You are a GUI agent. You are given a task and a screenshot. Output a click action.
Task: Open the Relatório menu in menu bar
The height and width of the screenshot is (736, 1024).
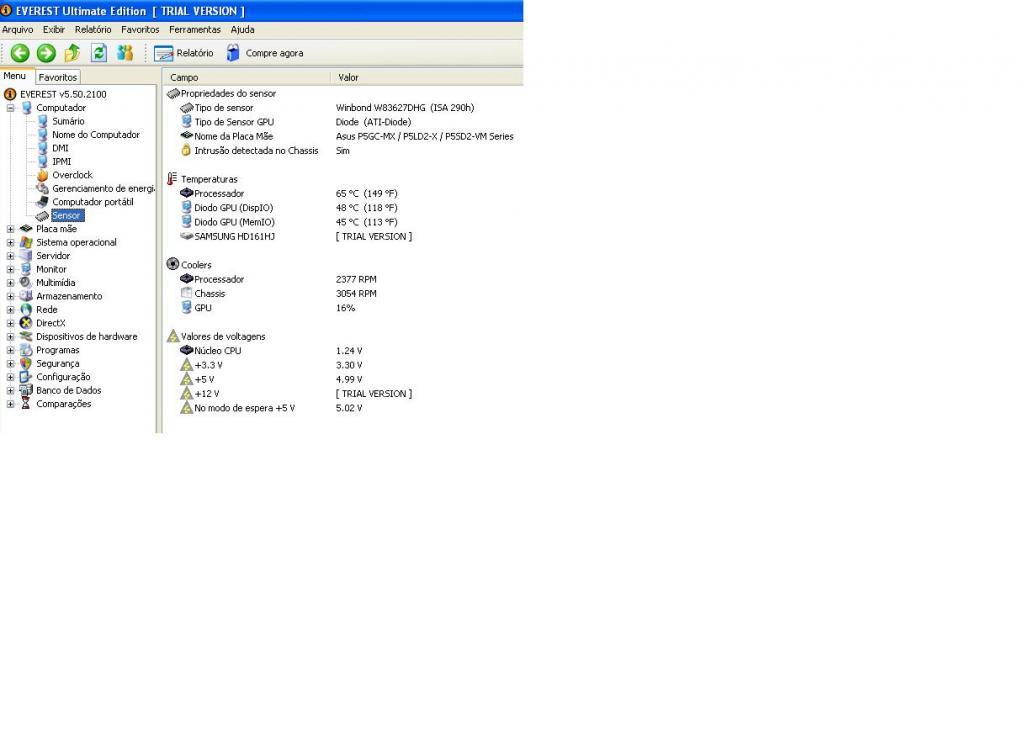pyautogui.click(x=93, y=29)
